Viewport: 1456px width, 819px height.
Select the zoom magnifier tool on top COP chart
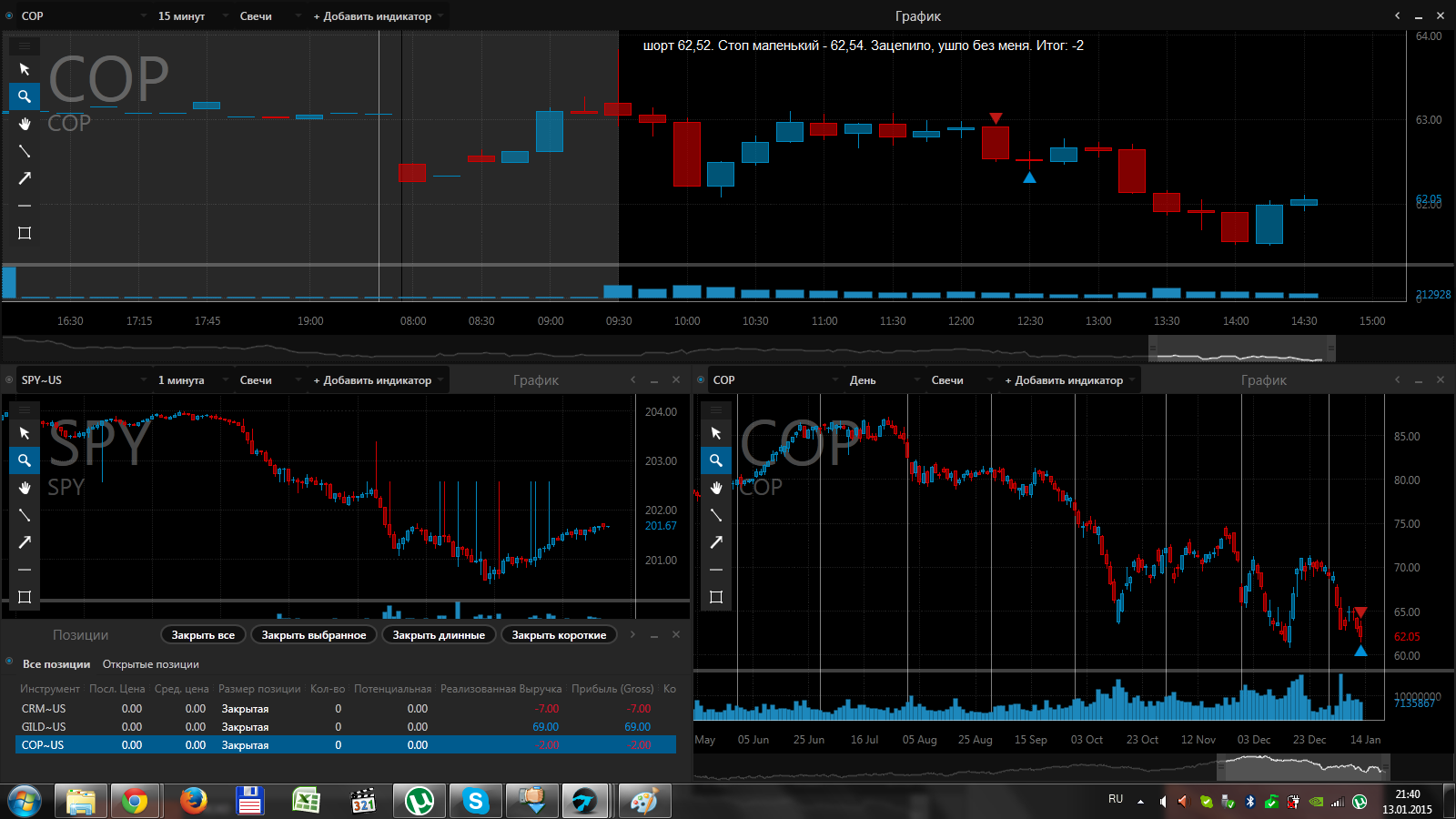[25, 96]
